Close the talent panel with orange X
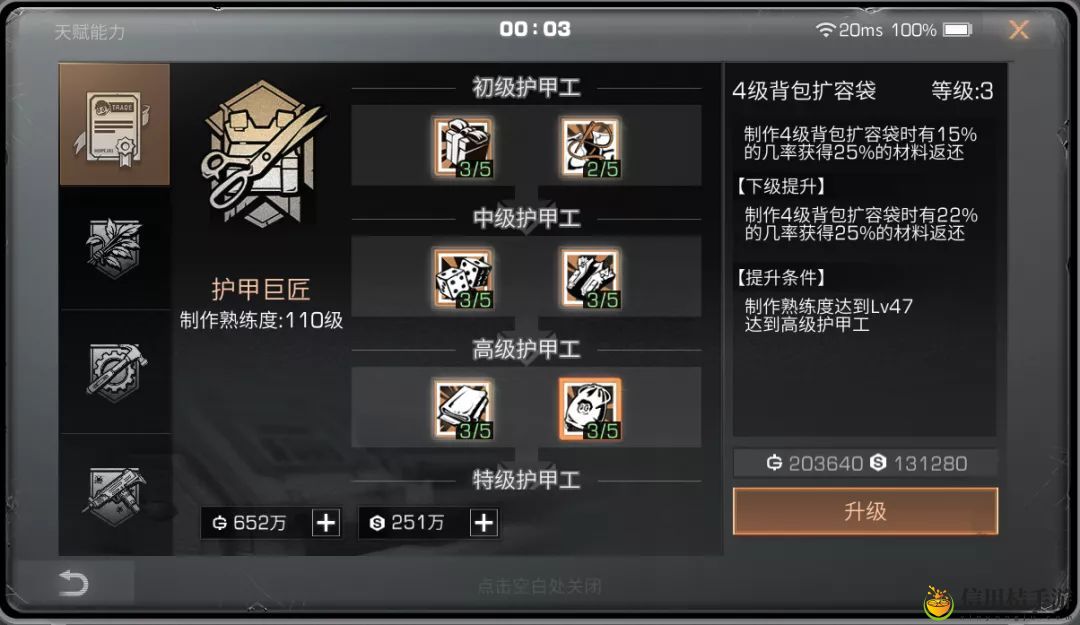The height and width of the screenshot is (625, 1080). coord(1019,30)
